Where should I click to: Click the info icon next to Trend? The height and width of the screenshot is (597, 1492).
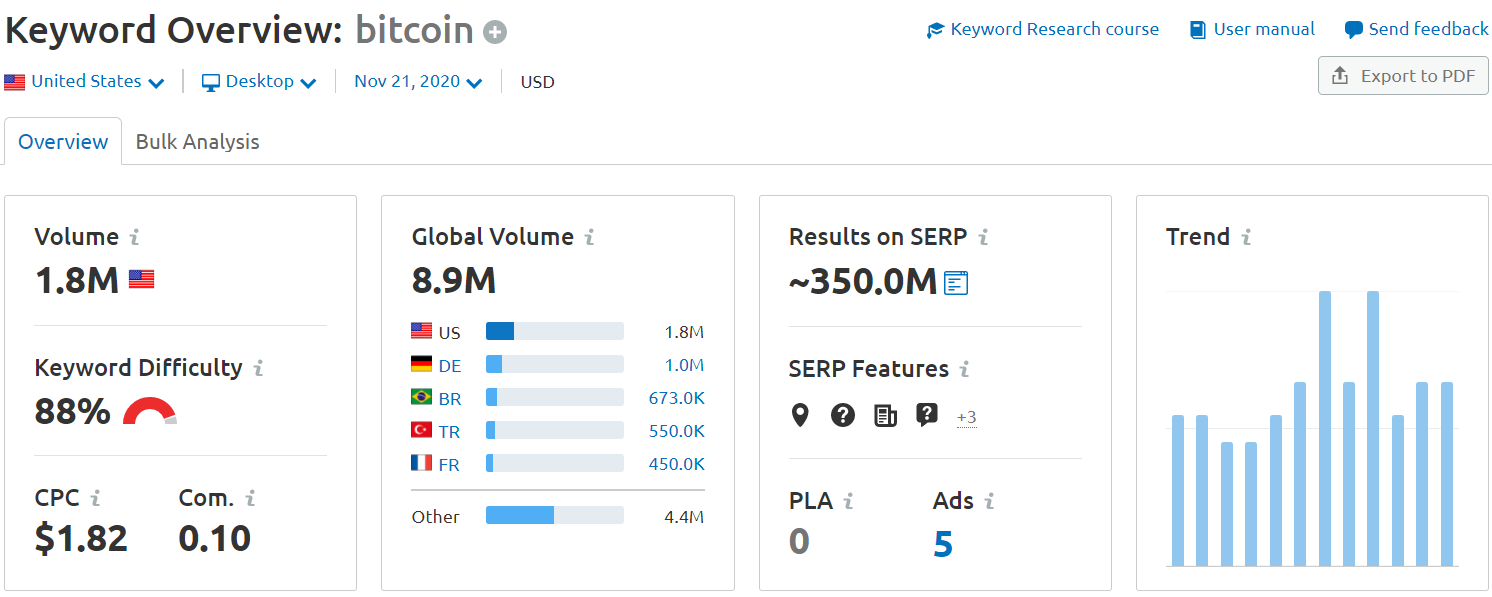pos(1246,237)
